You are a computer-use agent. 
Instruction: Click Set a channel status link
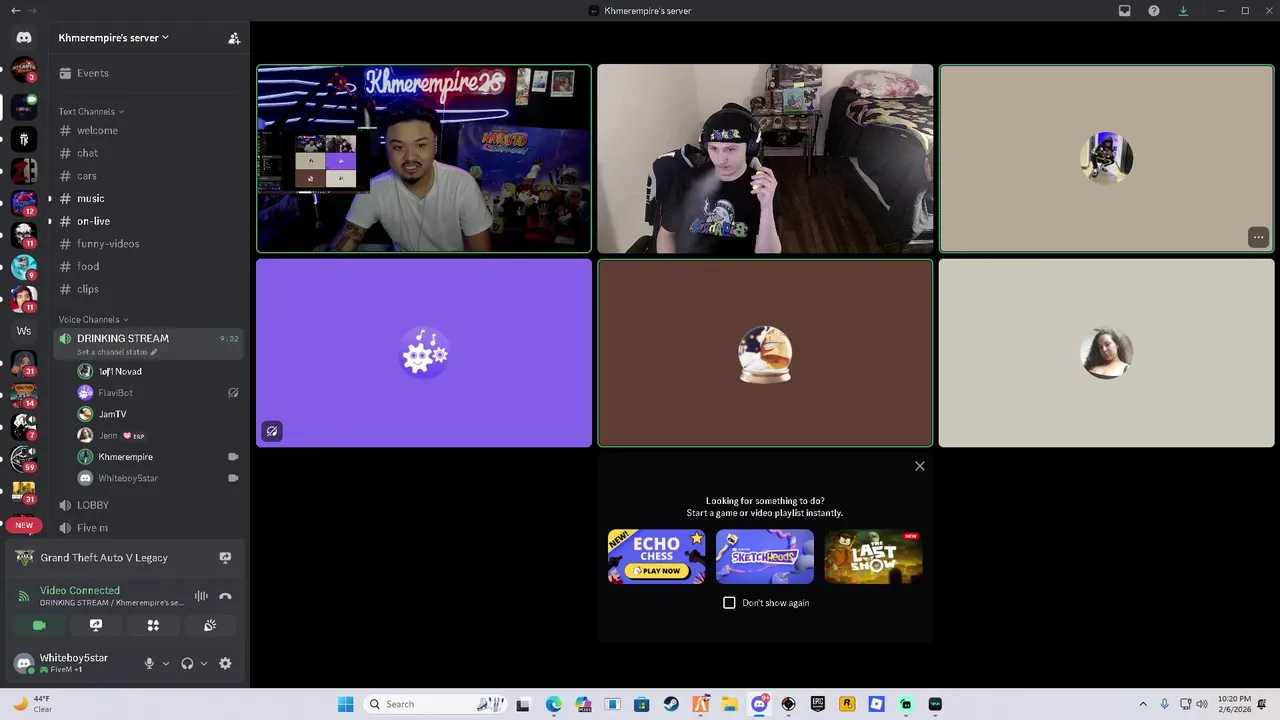(117, 352)
